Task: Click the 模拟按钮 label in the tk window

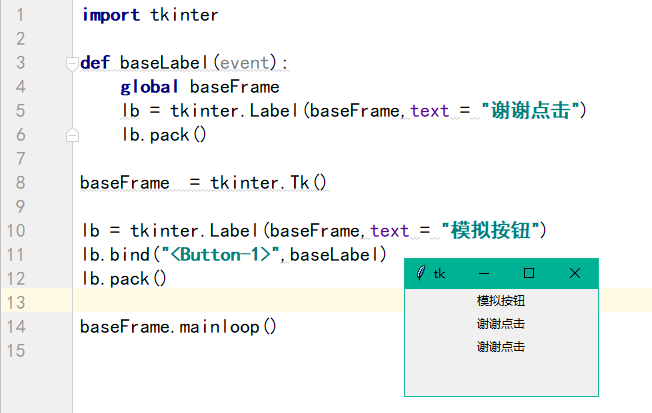Action: (x=501, y=301)
